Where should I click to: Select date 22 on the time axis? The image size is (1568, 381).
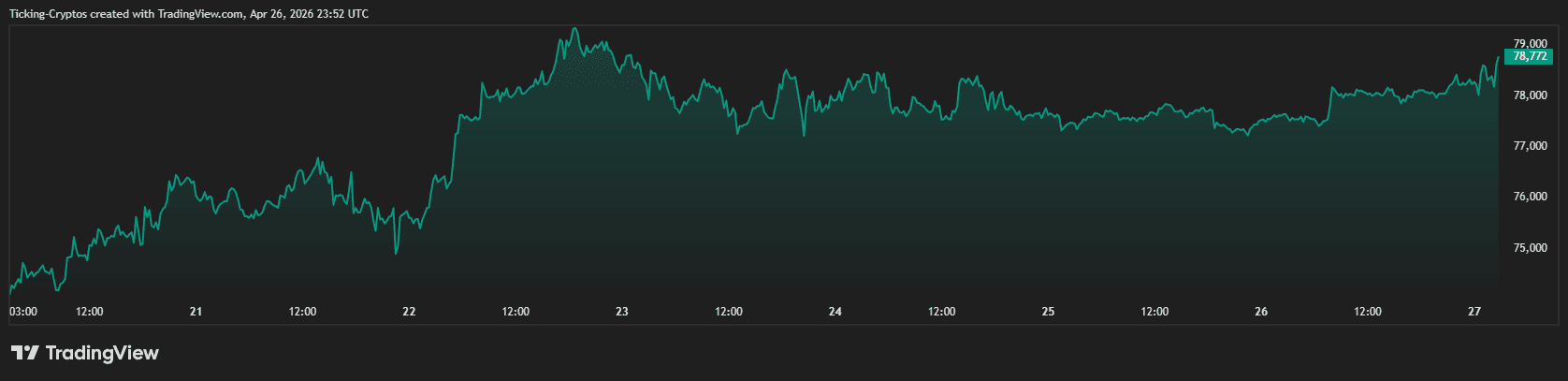point(409,312)
